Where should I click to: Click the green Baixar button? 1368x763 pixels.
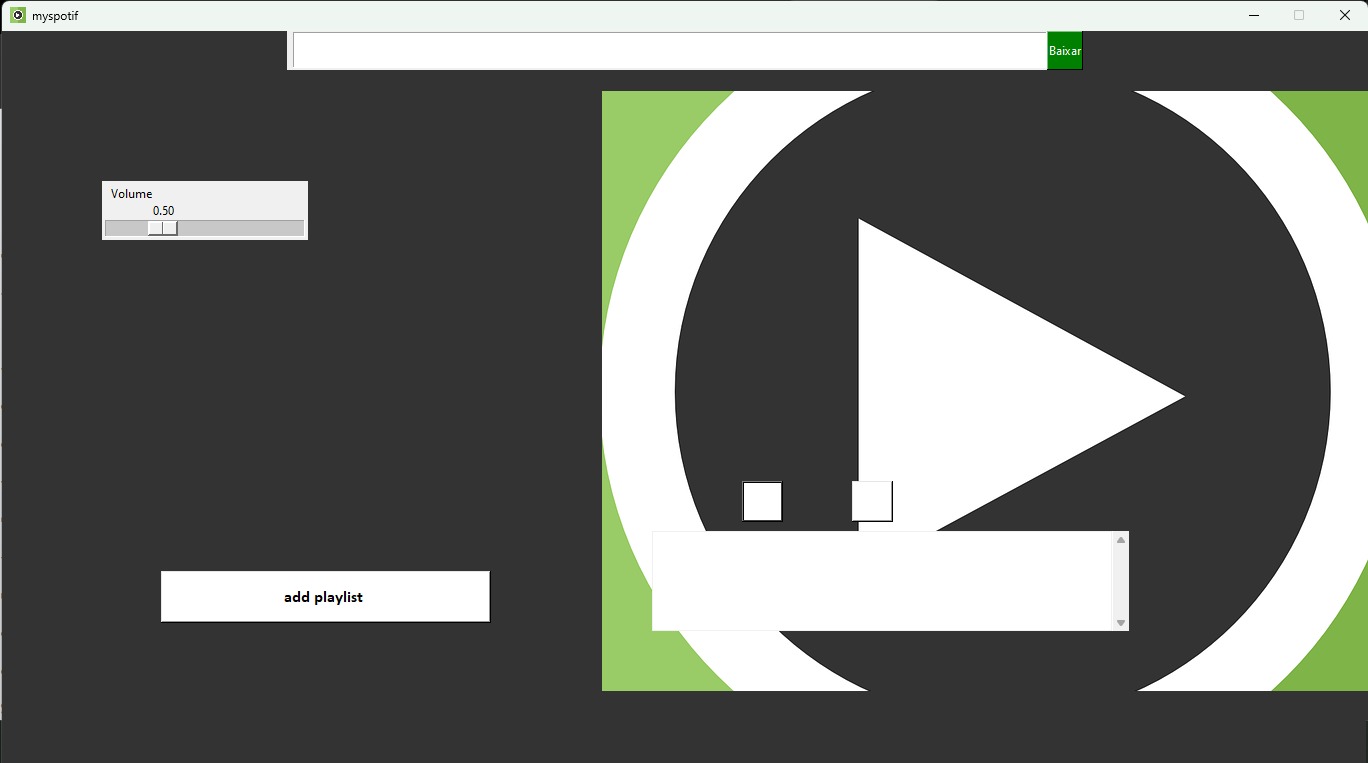pos(1064,51)
